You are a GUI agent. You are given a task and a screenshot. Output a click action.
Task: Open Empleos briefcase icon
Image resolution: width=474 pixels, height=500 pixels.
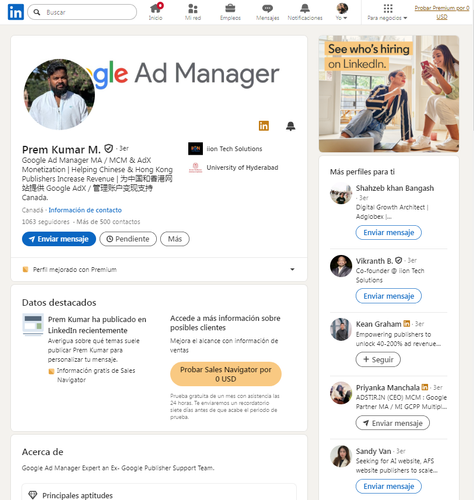coord(230,12)
